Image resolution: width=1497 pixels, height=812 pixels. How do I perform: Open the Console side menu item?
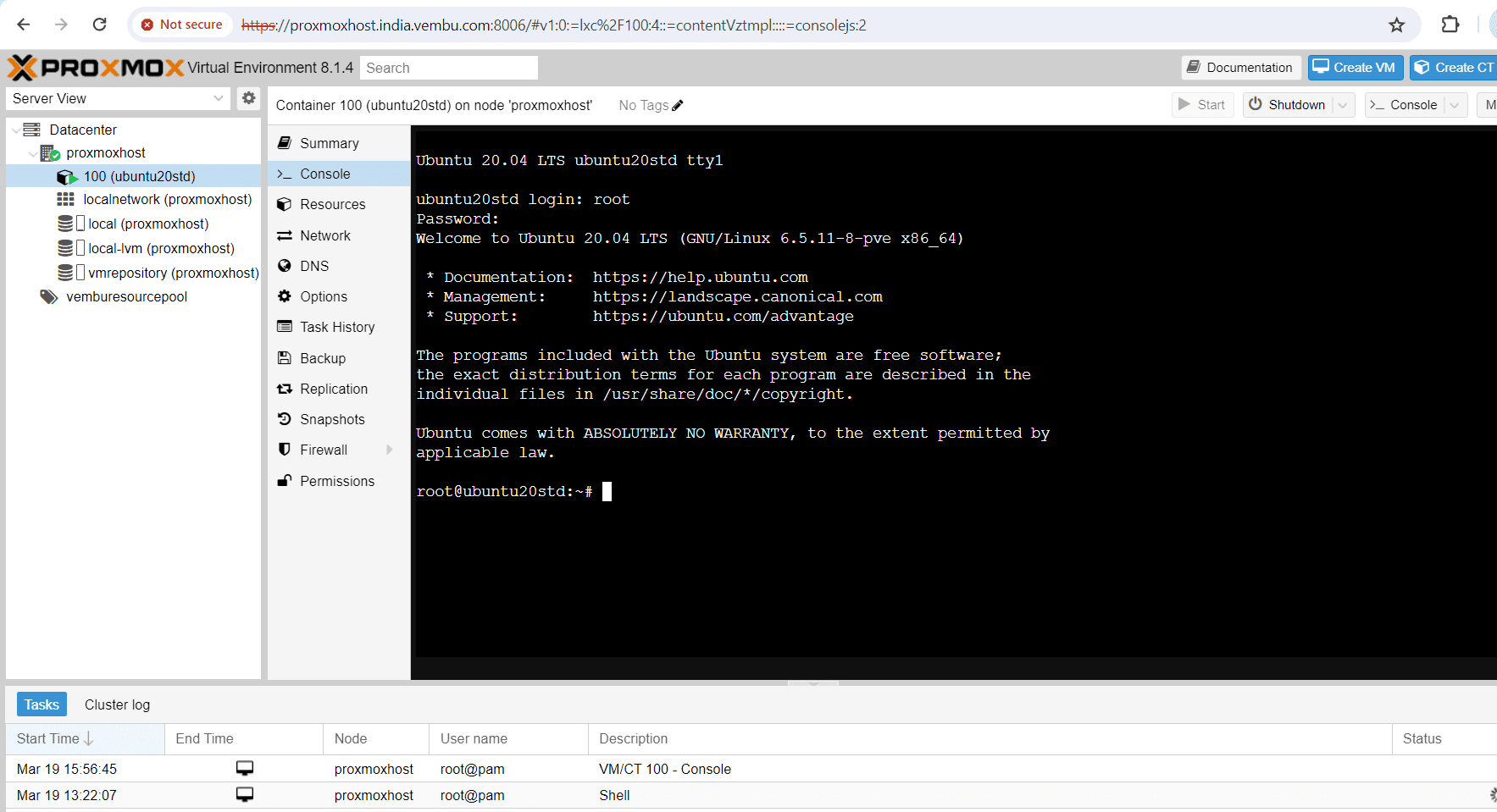(x=339, y=174)
